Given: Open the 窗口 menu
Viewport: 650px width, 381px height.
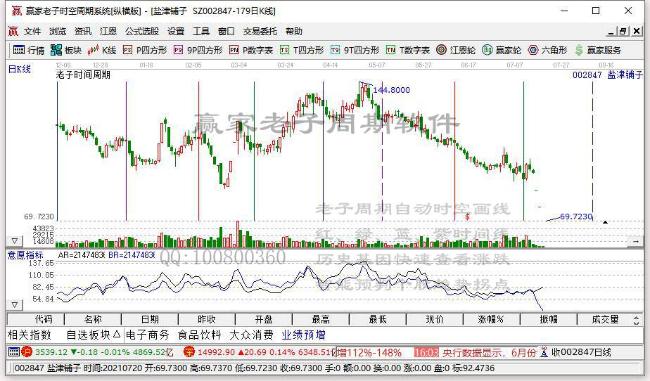Looking at the screenshot, I should (226, 31).
